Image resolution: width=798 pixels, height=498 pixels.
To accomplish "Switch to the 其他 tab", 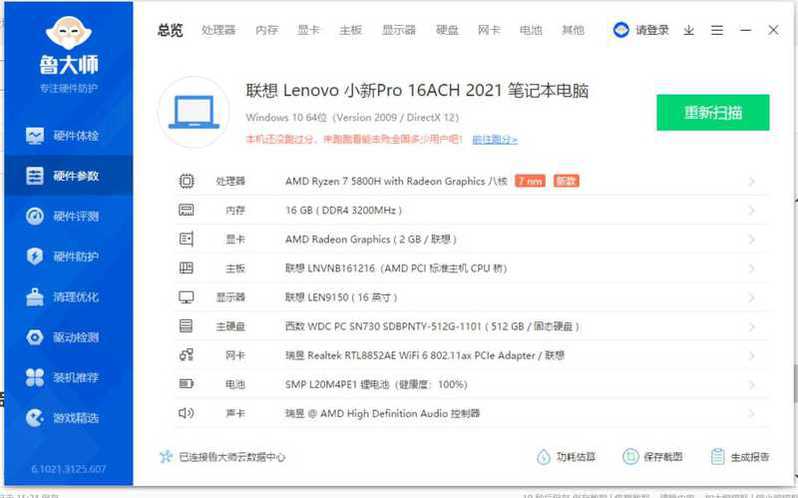I will coord(573,31).
